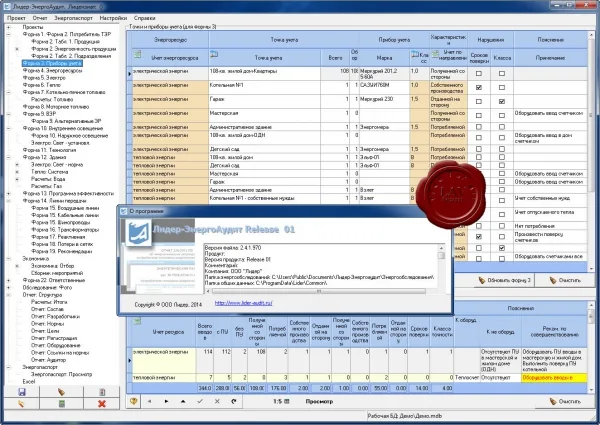Click book icon in Точка учета header
Viewport: 600px width, 425px height.
pos(214,54)
